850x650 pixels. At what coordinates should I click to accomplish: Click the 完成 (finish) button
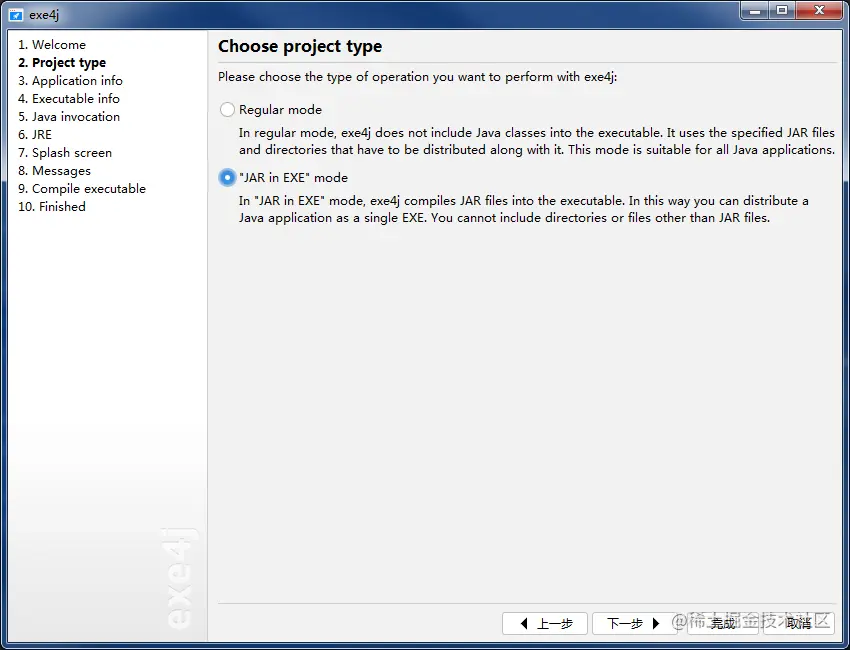coord(723,623)
